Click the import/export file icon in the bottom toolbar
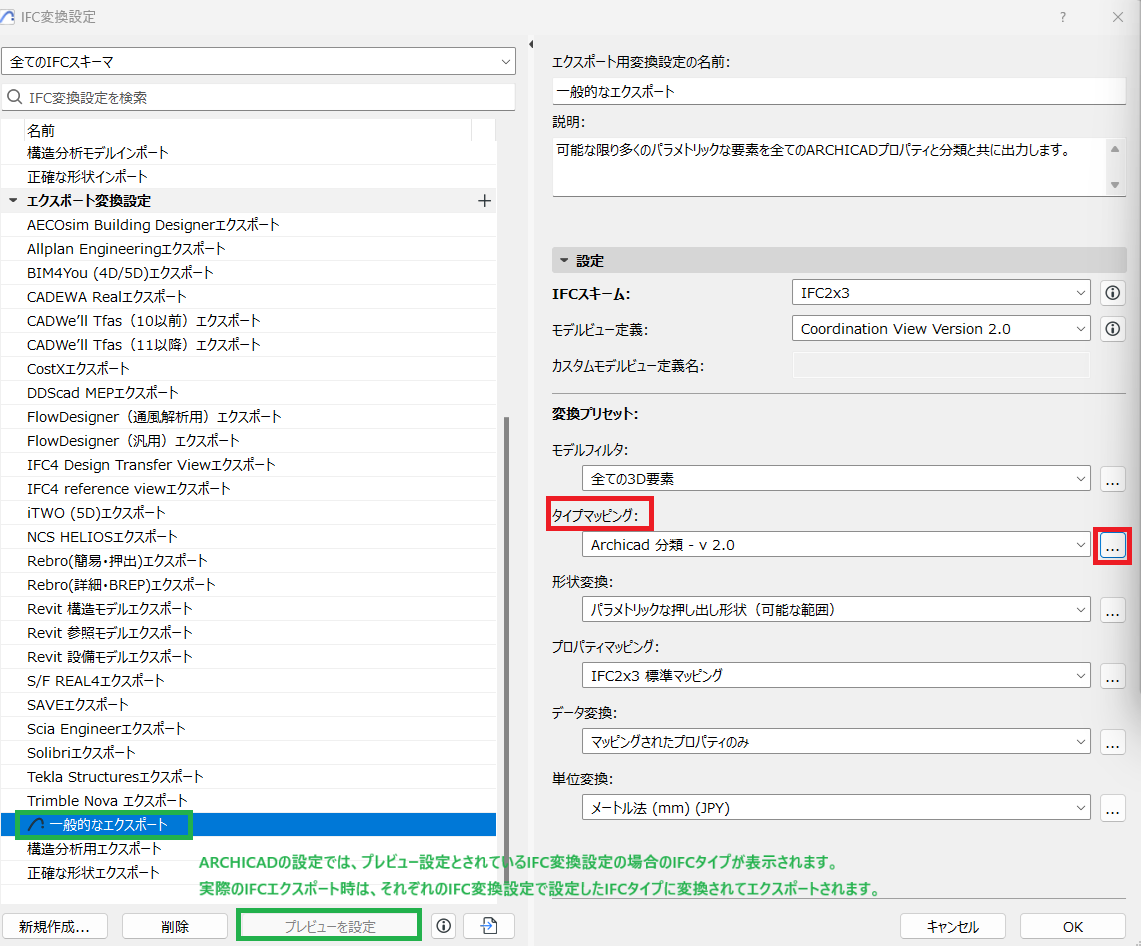The image size is (1141, 946). pos(489,926)
